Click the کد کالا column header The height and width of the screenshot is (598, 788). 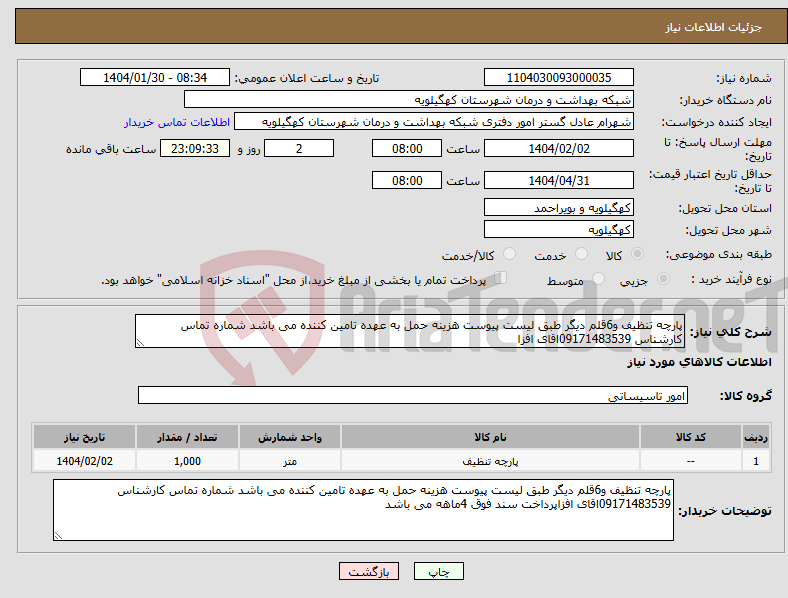[691, 437]
